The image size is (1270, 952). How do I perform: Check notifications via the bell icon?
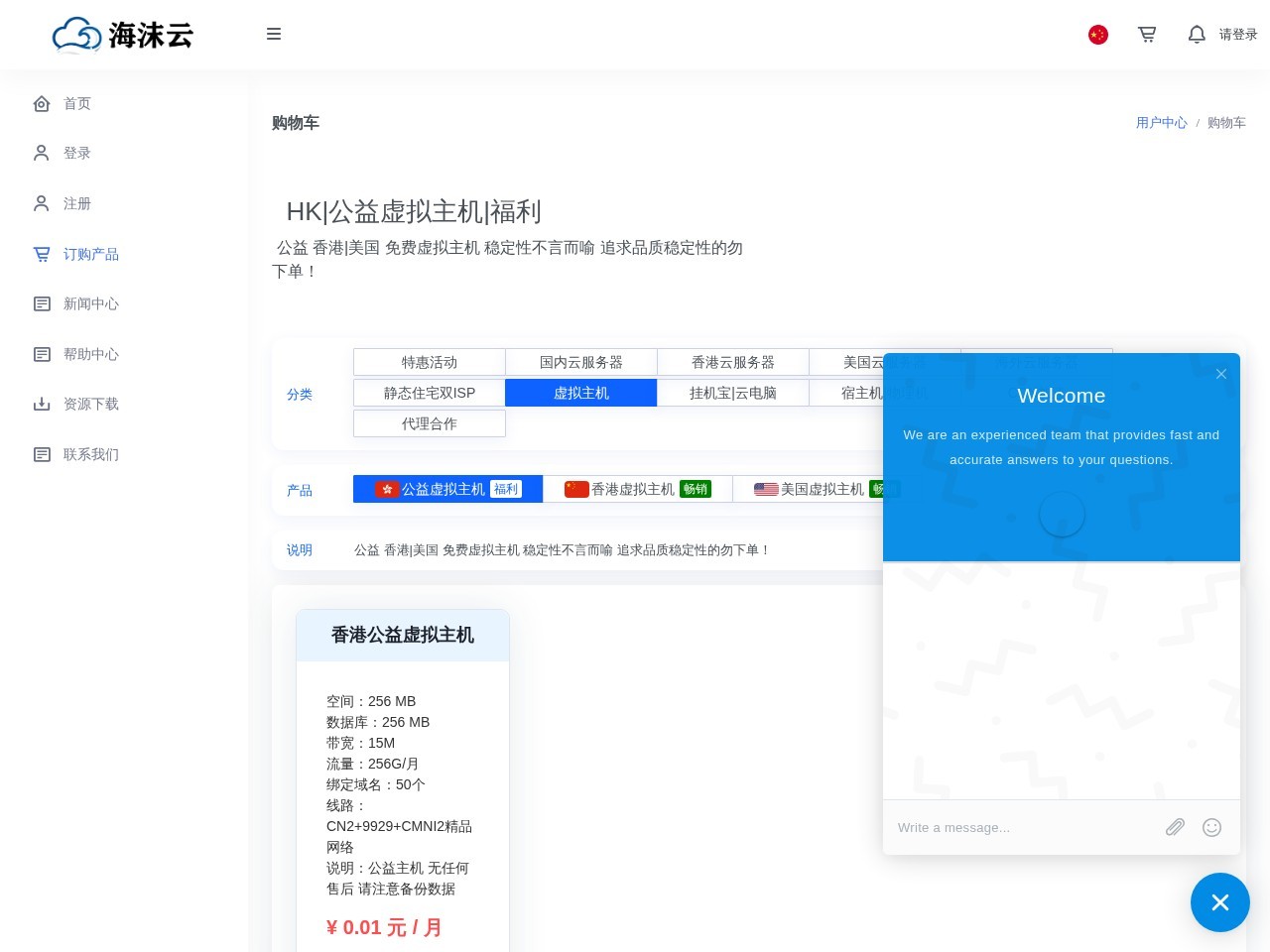point(1197,34)
